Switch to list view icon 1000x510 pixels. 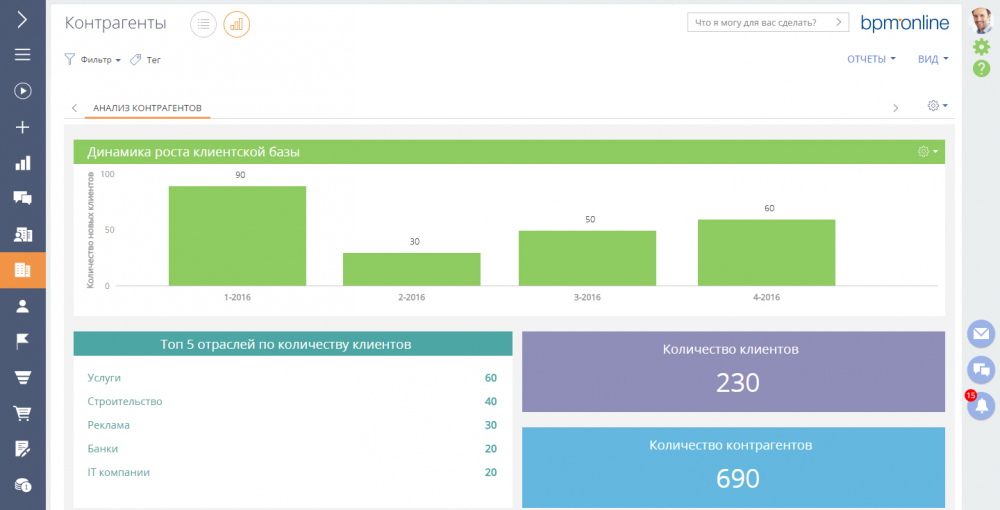coord(203,24)
